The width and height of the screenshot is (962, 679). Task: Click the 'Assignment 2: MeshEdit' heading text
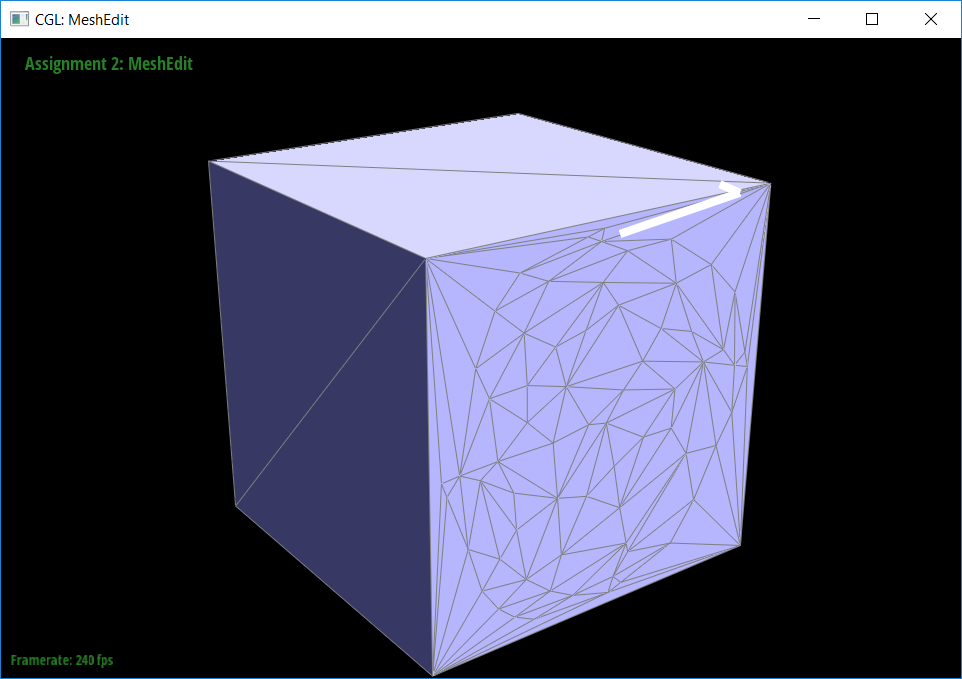tap(109, 64)
